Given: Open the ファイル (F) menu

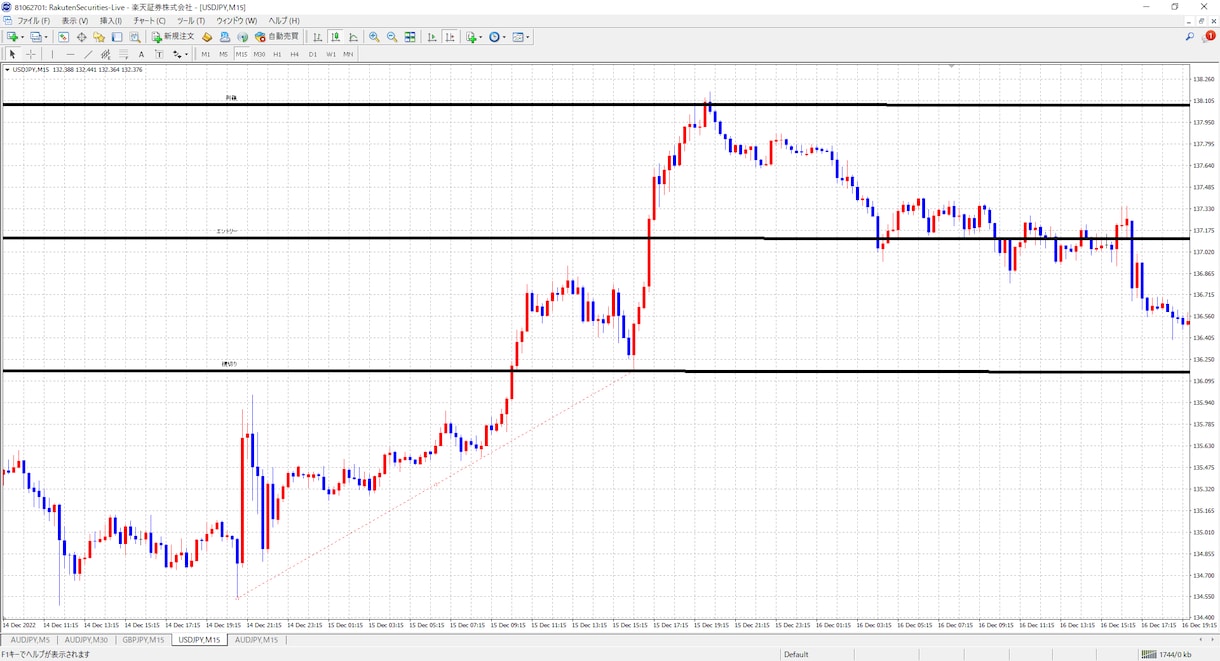Looking at the screenshot, I should point(34,21).
